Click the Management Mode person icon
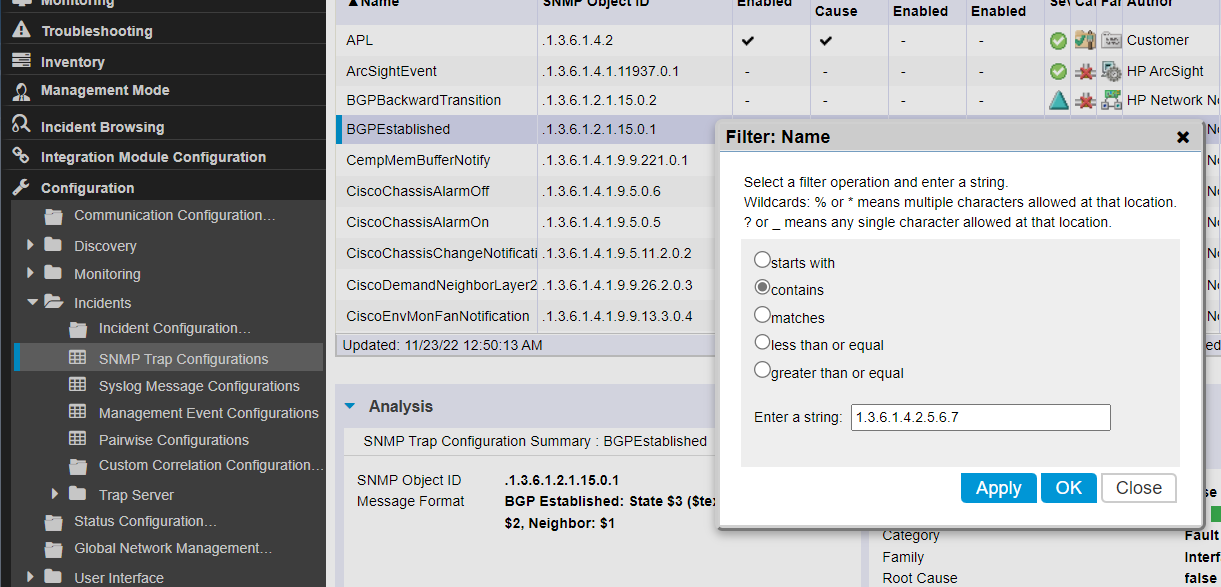Viewport: 1221px width, 587px height. point(21,91)
